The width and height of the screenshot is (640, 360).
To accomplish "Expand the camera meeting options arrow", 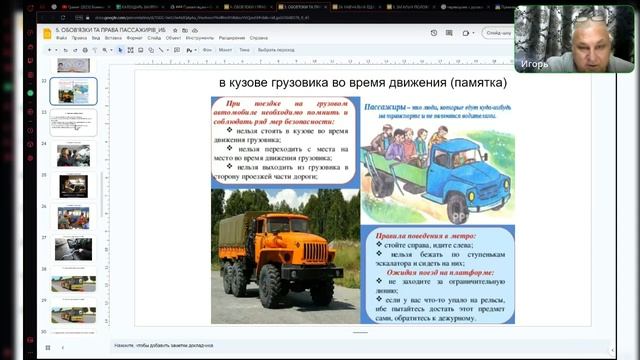I will click(473, 33).
